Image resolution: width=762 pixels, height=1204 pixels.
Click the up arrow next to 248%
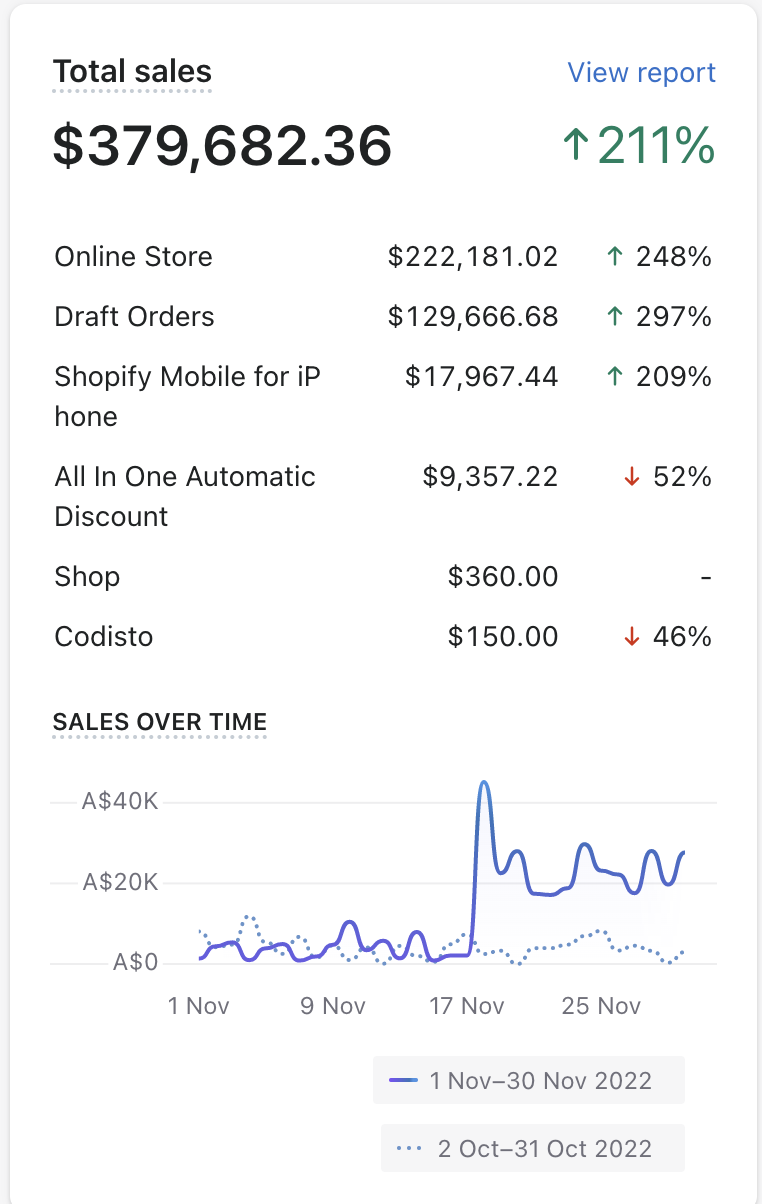point(615,257)
